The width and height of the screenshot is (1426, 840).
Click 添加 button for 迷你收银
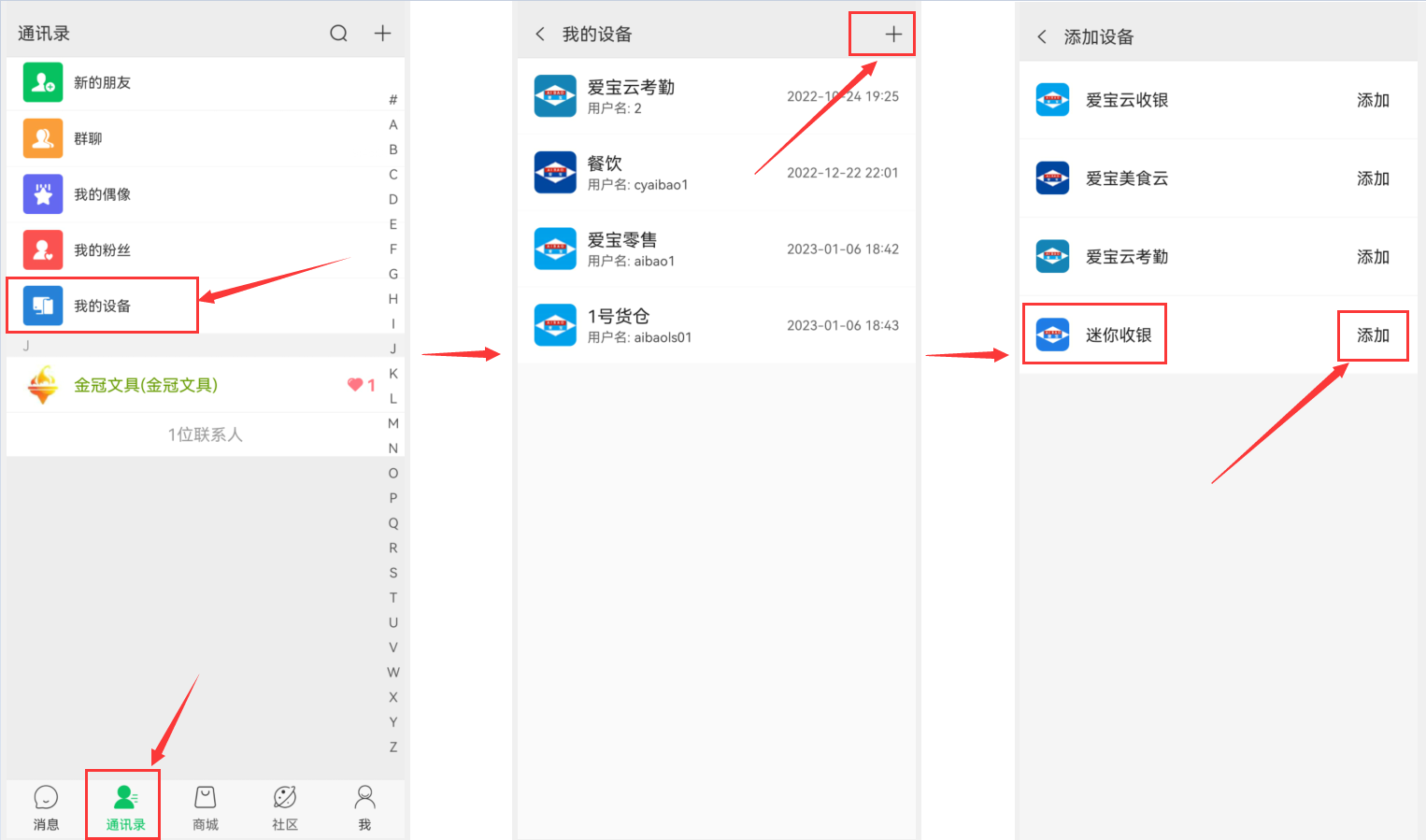1373,335
